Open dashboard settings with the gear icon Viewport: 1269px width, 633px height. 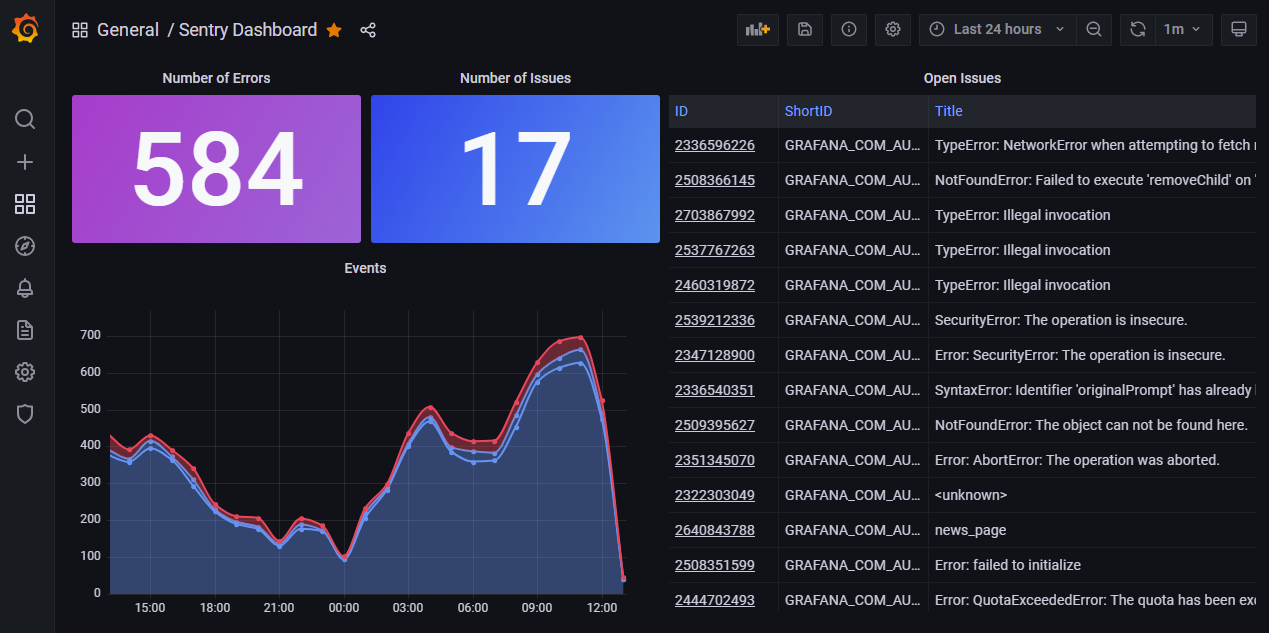click(x=892, y=29)
